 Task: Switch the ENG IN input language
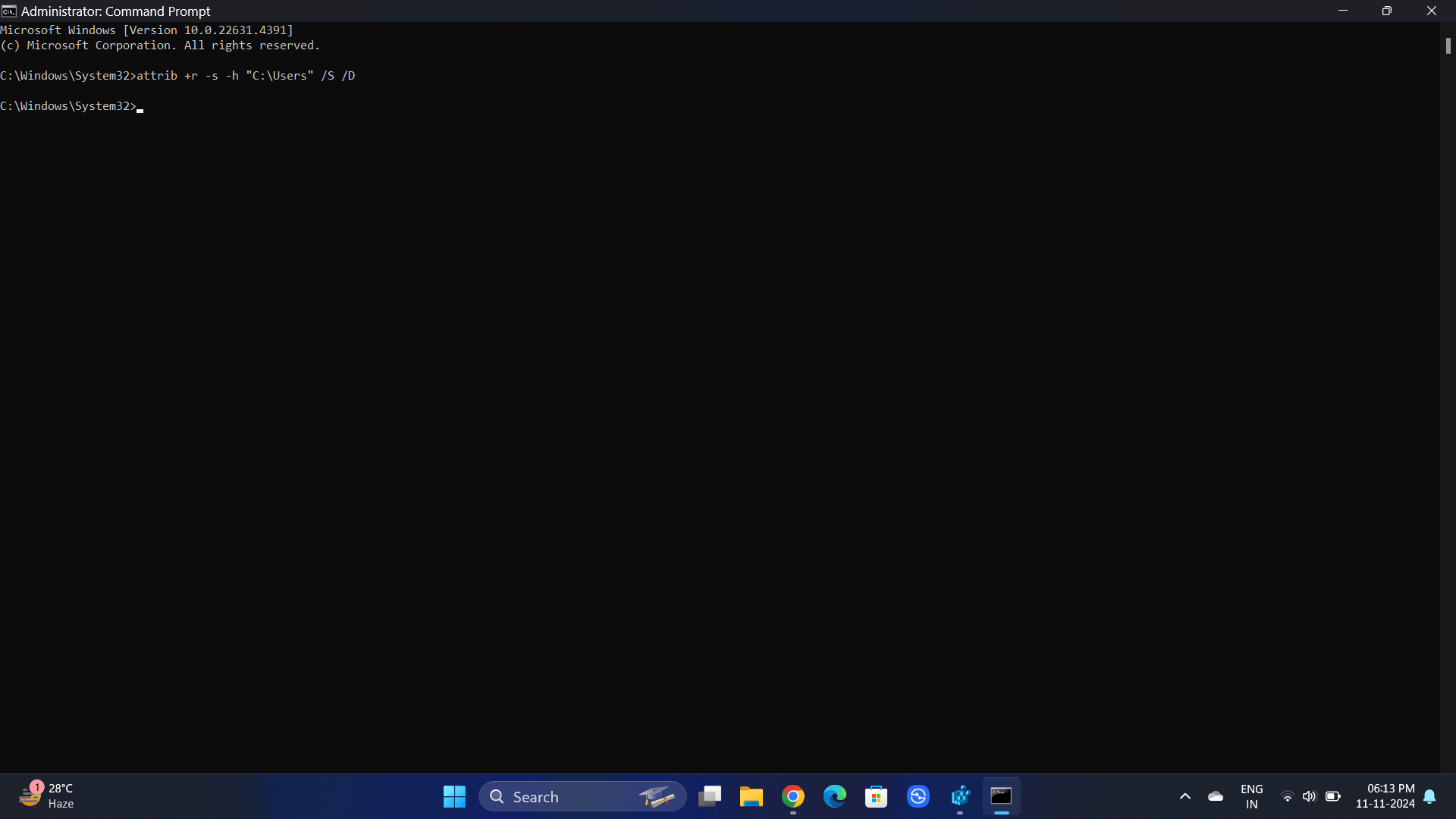(1251, 796)
